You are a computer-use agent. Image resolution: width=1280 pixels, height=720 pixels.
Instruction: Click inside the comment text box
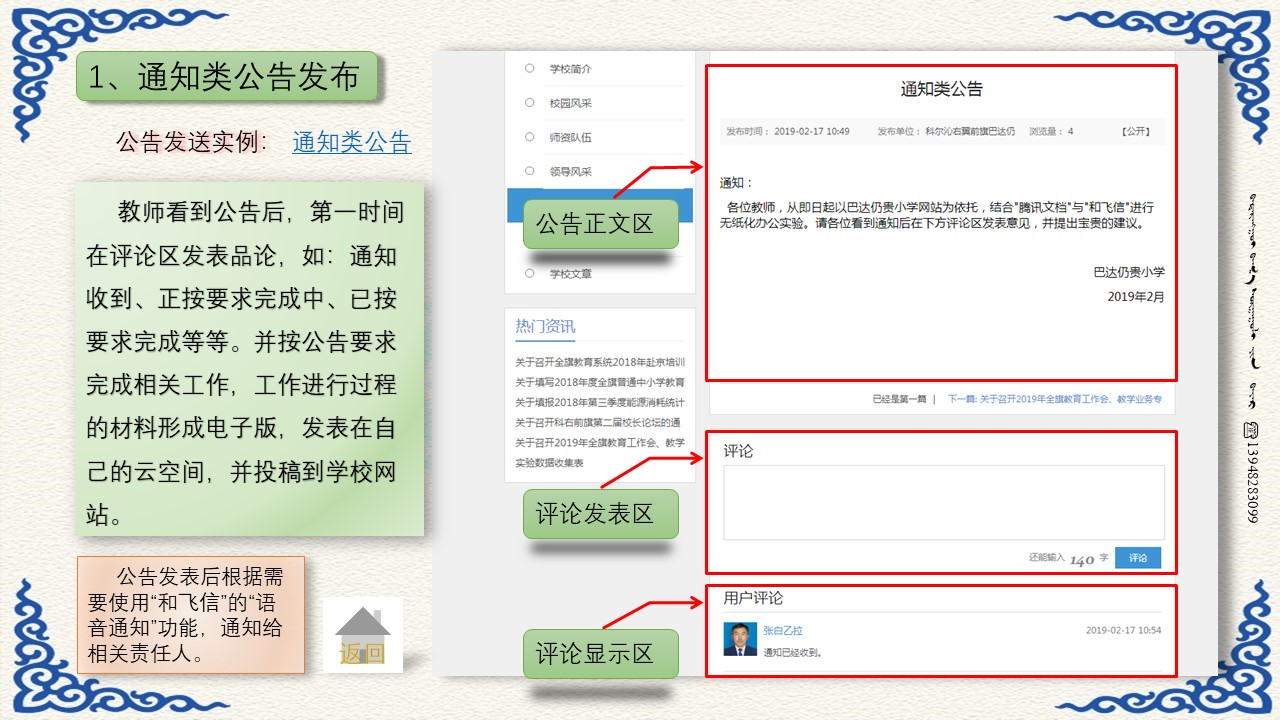[943, 502]
